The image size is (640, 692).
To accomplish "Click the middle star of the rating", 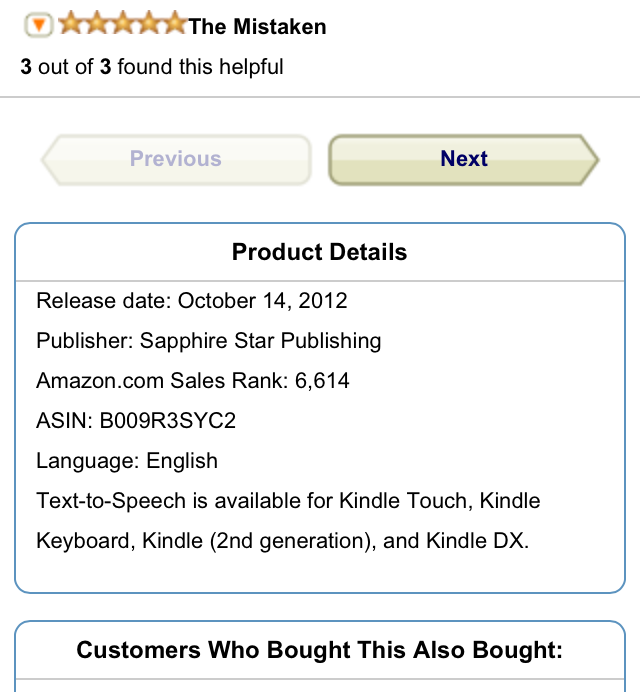I will click(x=122, y=25).
